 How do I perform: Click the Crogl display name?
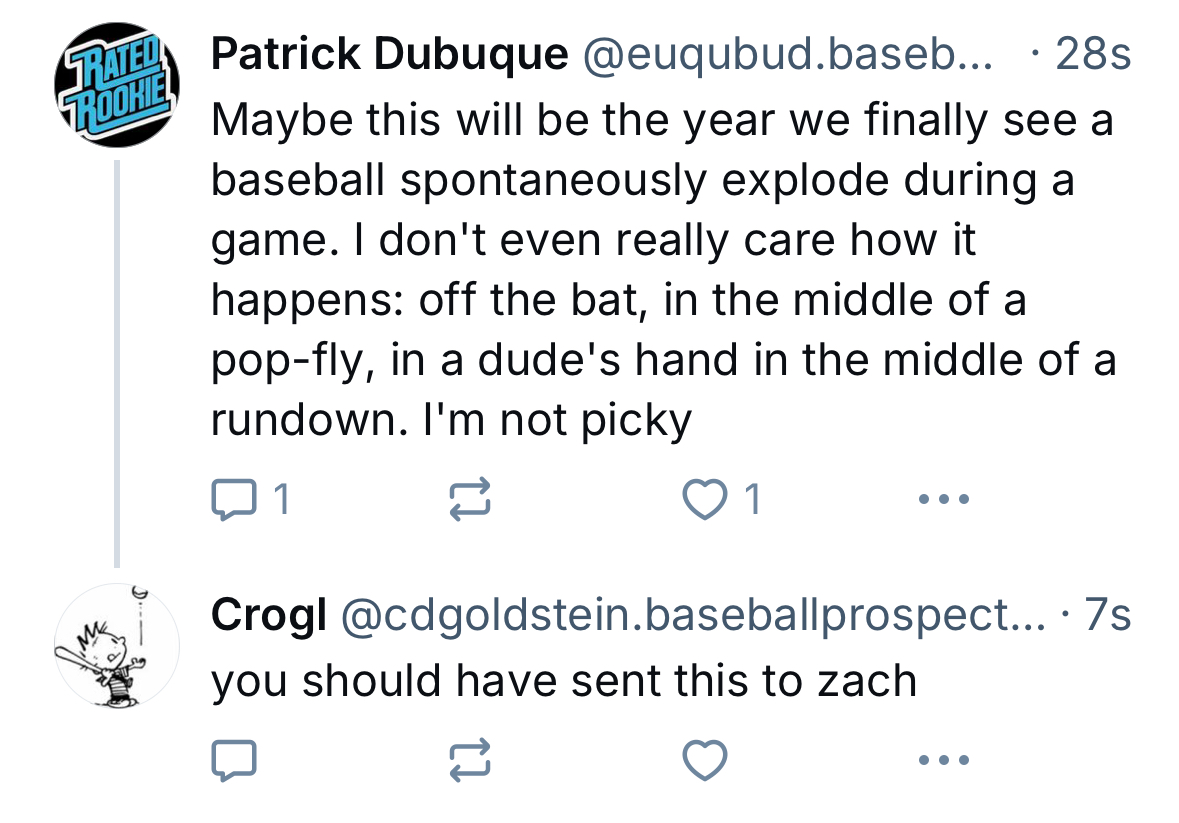point(268,616)
